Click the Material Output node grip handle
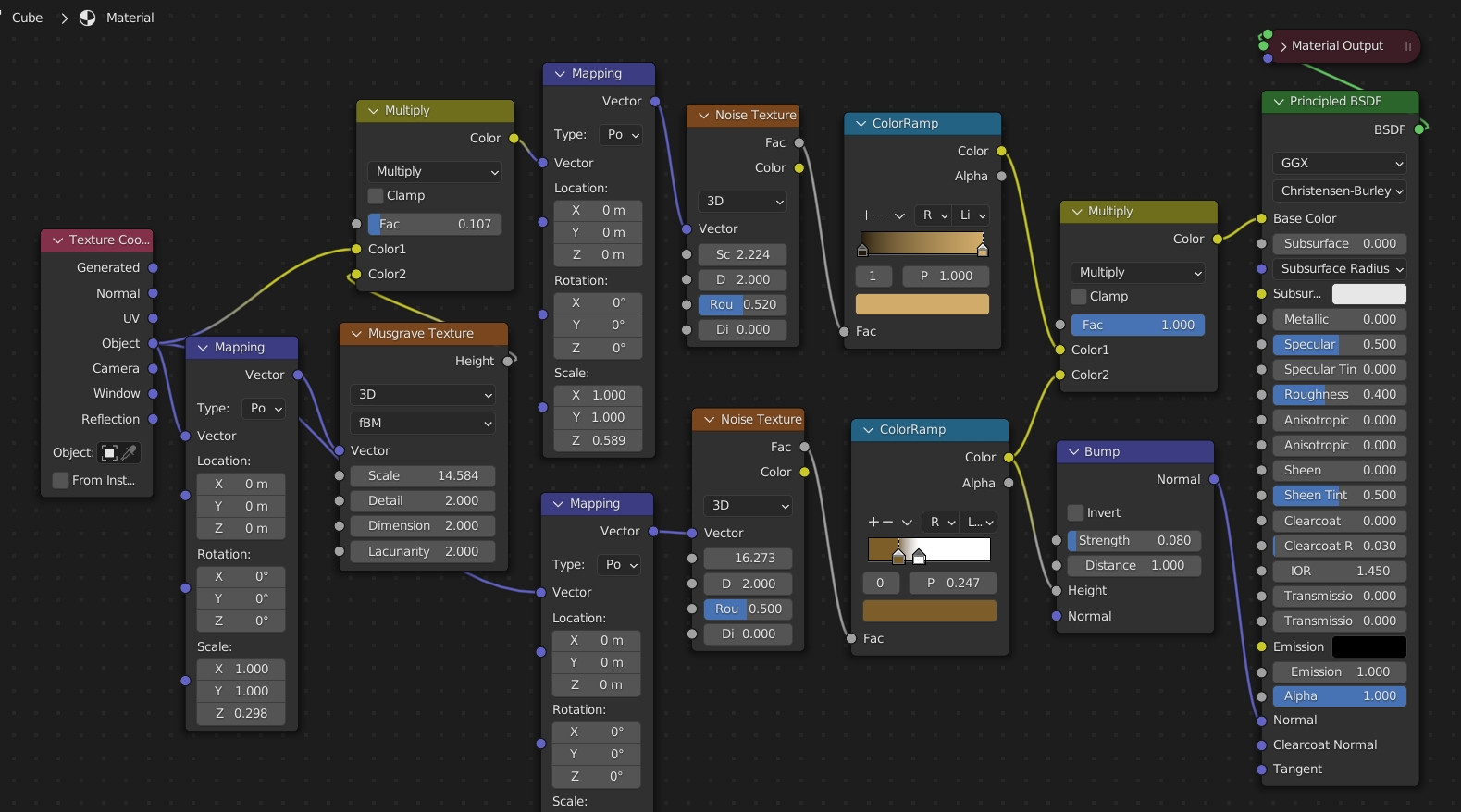 click(1408, 46)
